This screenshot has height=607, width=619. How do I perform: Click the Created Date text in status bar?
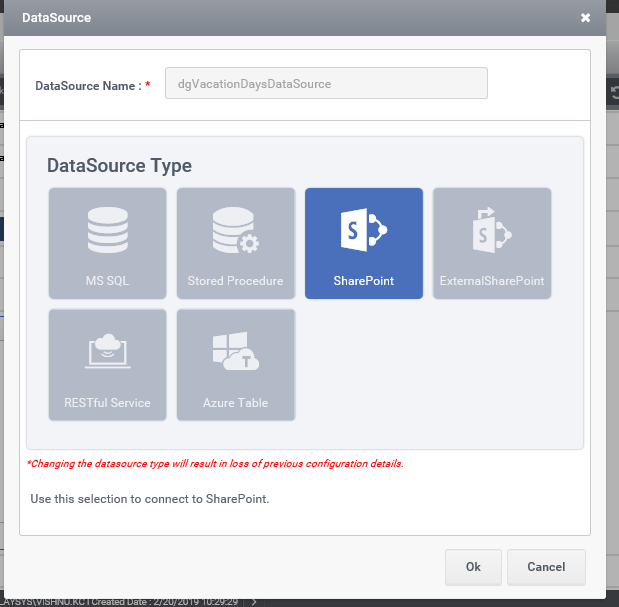[x=165, y=602]
